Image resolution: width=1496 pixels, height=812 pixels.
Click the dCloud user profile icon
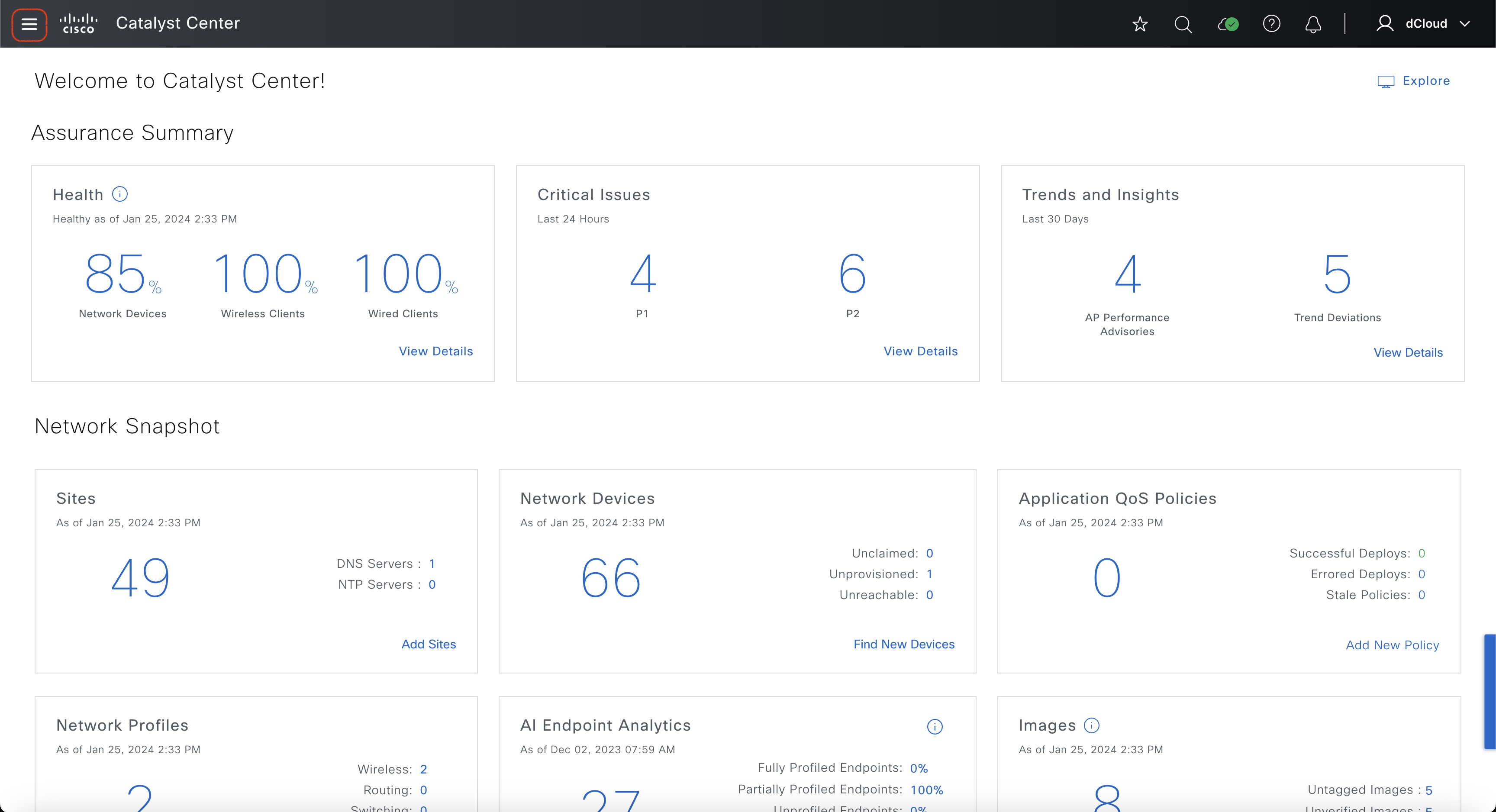1384,23
